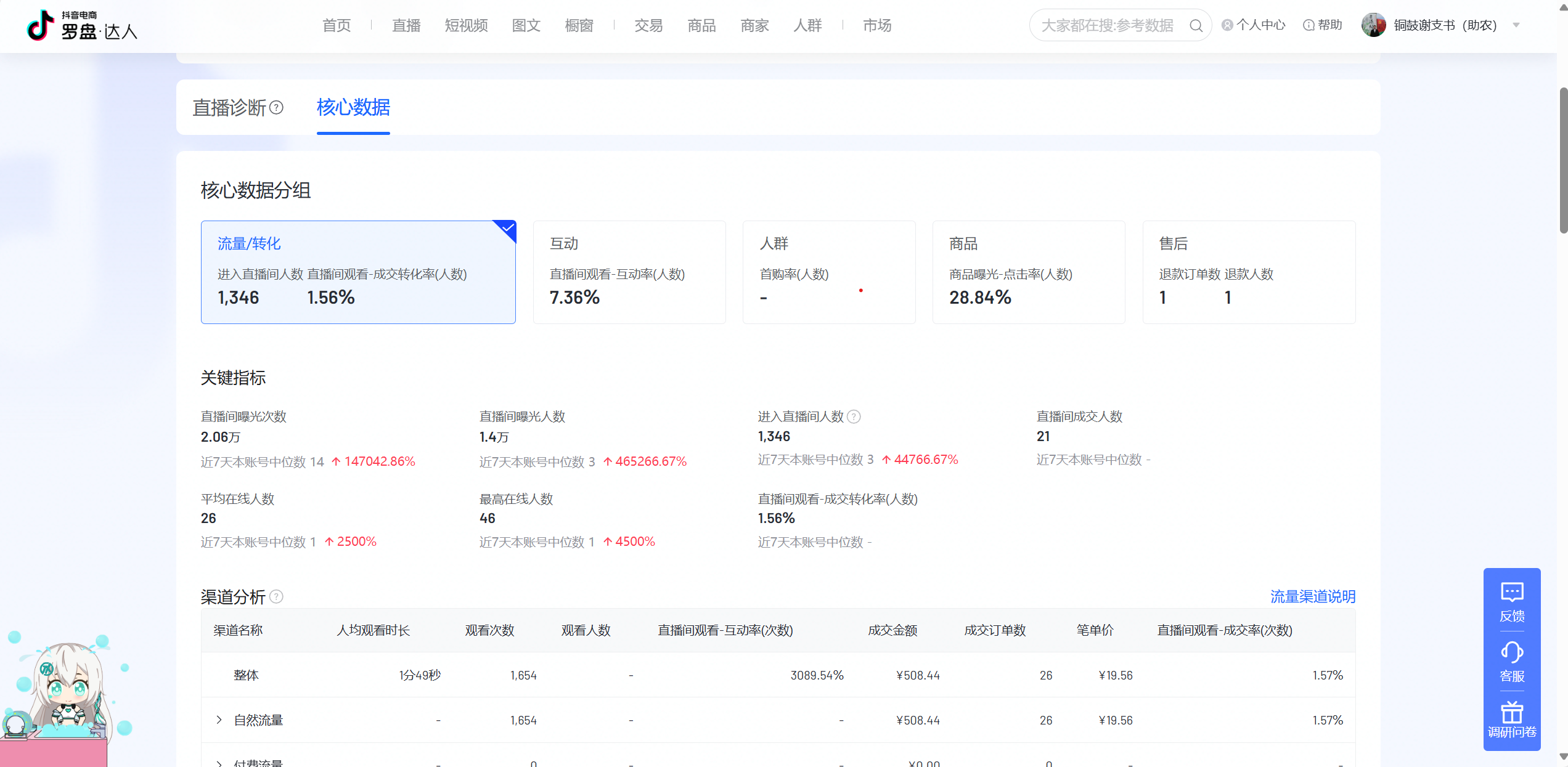1568x767 pixels.
Task: Open the 短视频 navigation menu
Action: click(466, 25)
